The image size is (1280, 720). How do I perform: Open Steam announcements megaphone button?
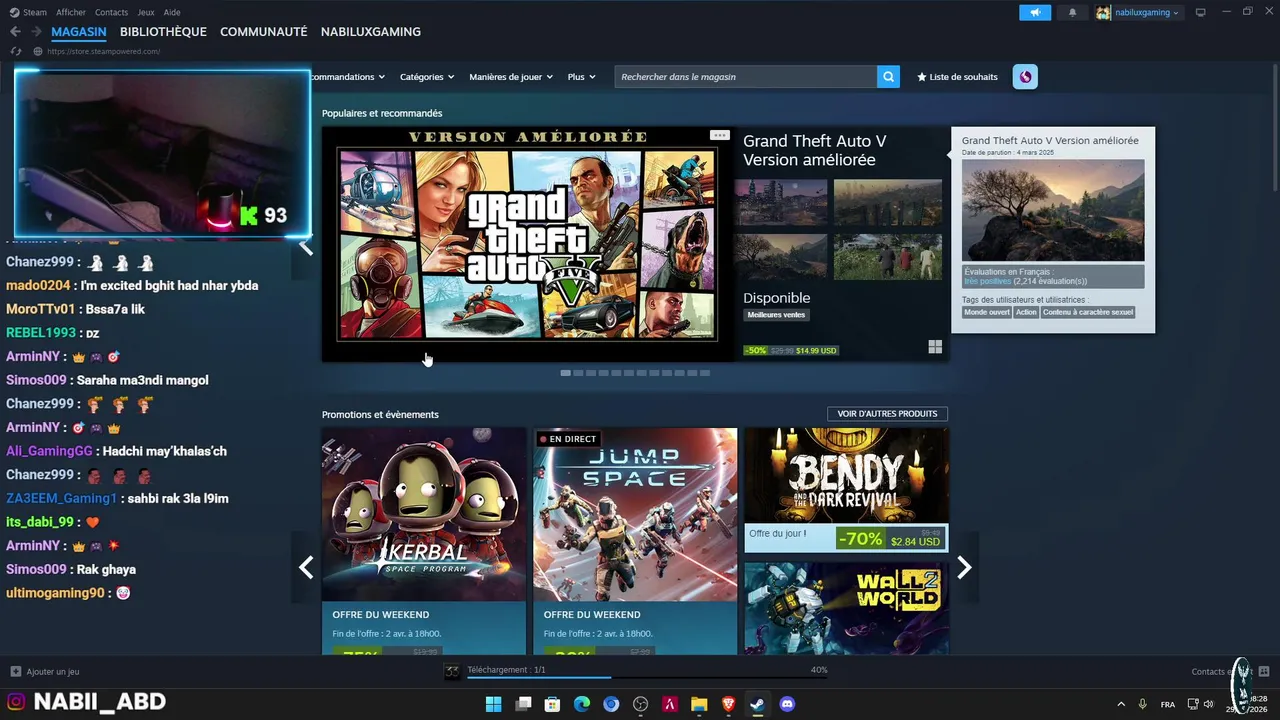click(x=1035, y=12)
